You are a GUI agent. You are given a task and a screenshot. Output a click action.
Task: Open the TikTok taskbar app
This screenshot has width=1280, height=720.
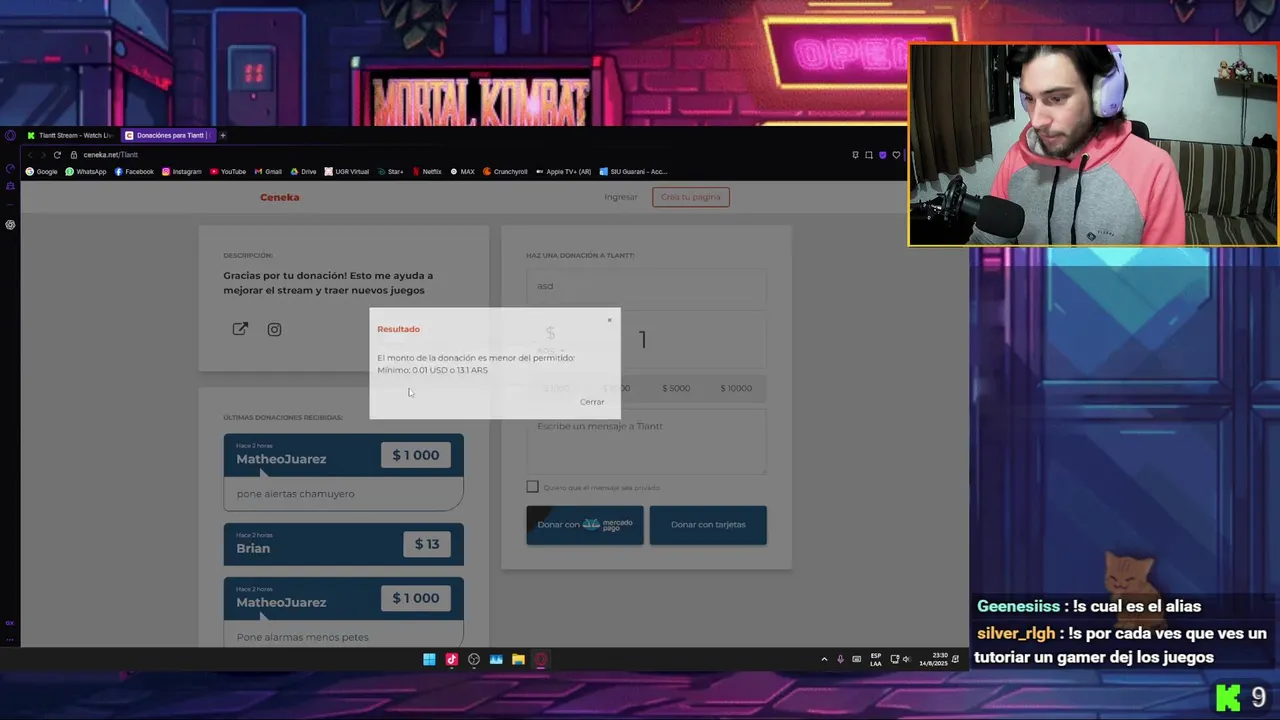pos(451,659)
